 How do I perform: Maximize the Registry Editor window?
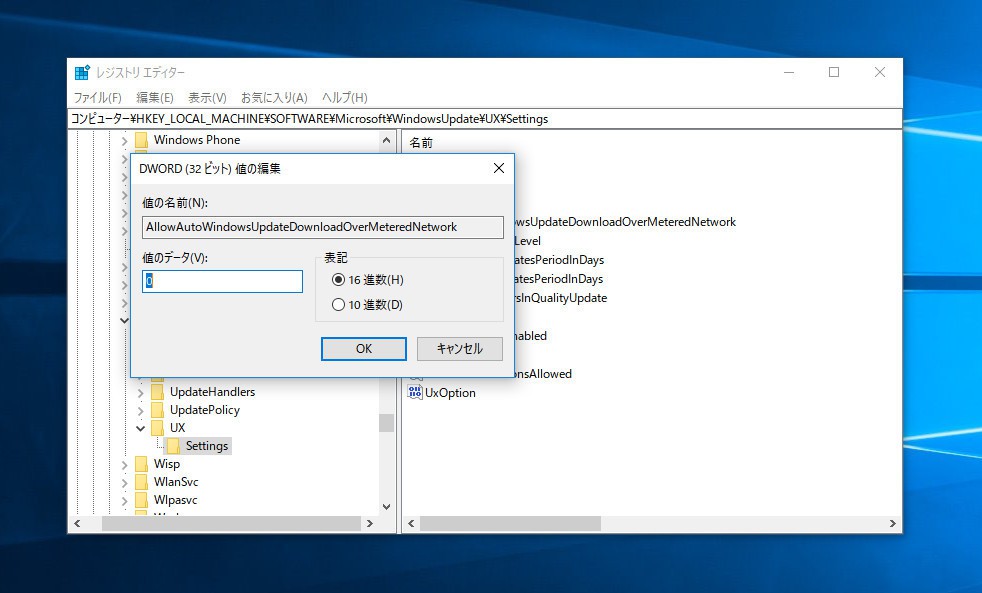[834, 73]
